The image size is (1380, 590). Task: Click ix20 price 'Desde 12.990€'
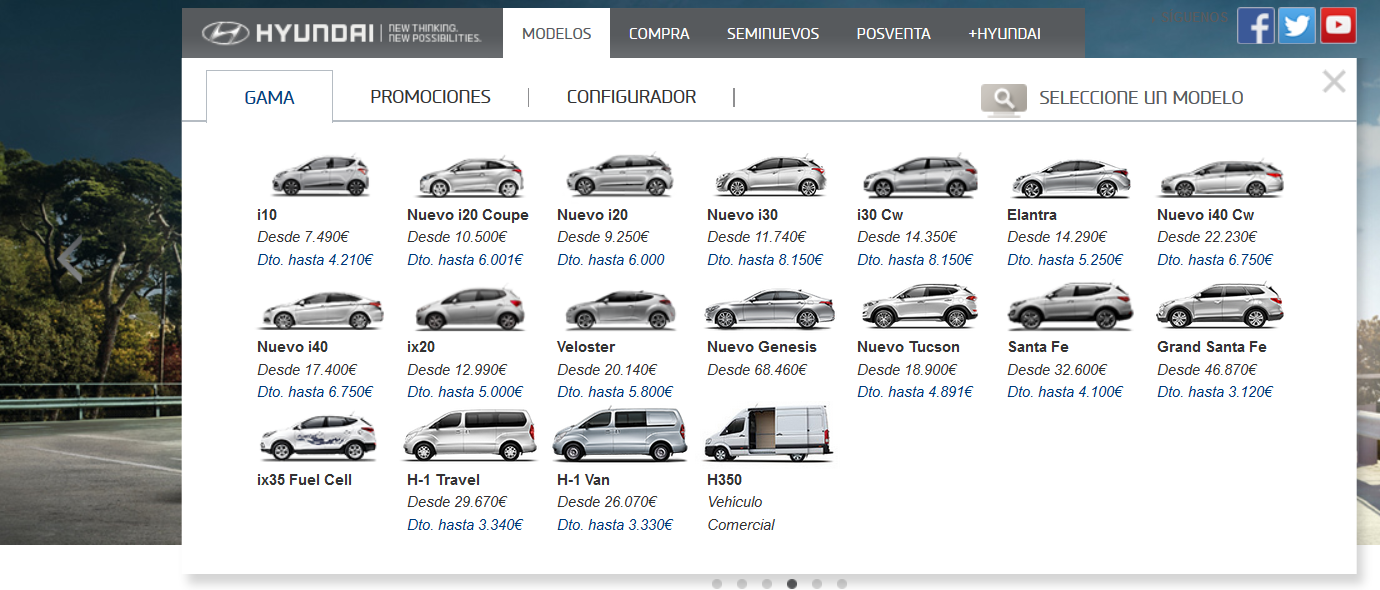(457, 370)
